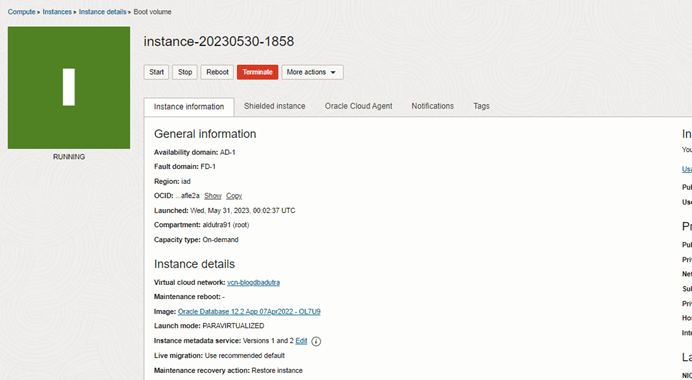Click the General information heading
This screenshot has width=692, height=380.
(x=205, y=134)
